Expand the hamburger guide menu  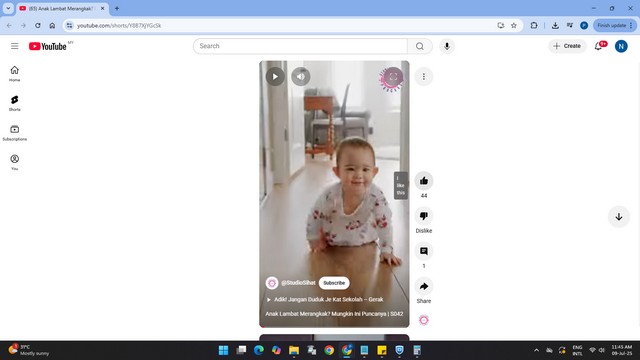click(15, 46)
